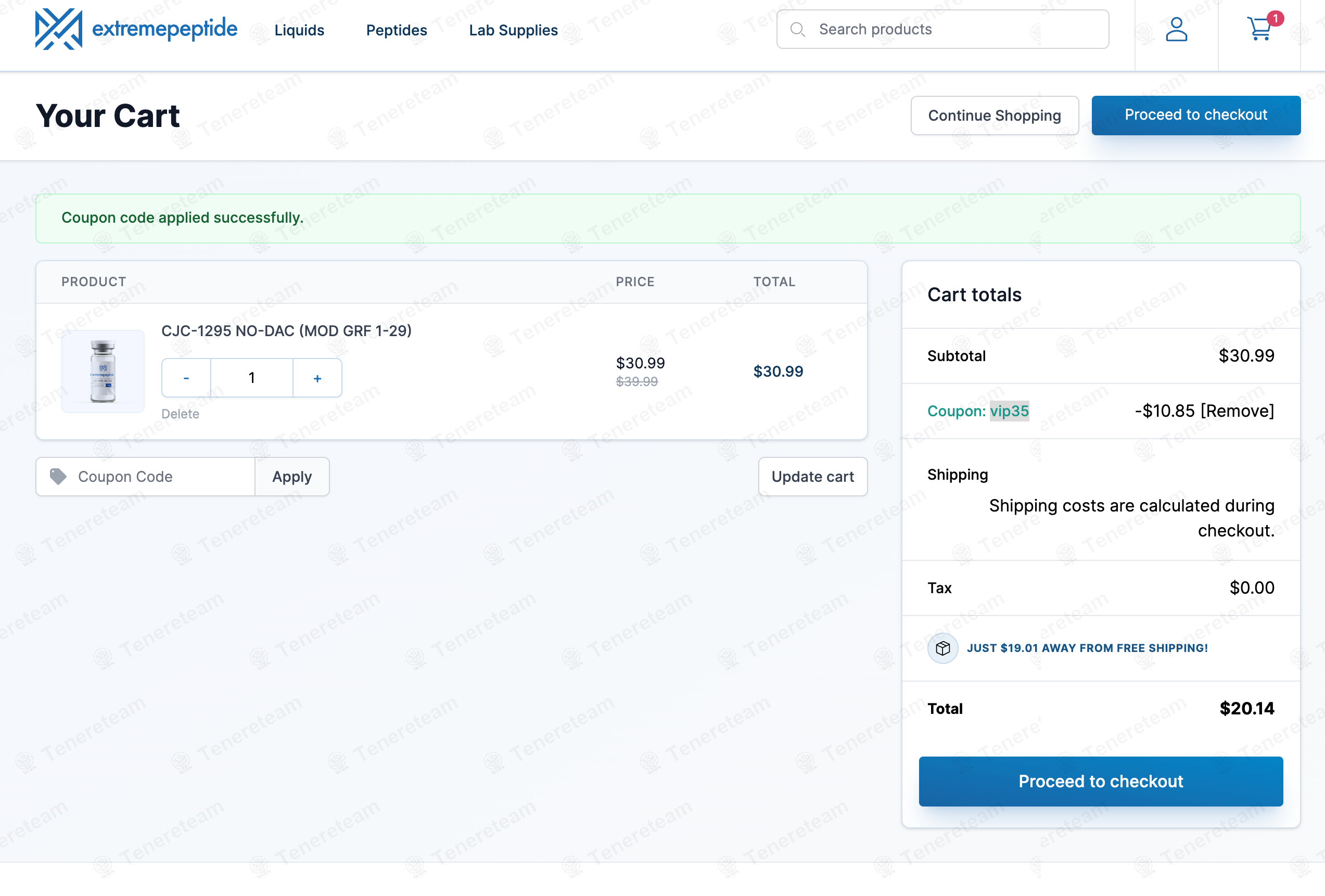Open the user account icon

1176,29
